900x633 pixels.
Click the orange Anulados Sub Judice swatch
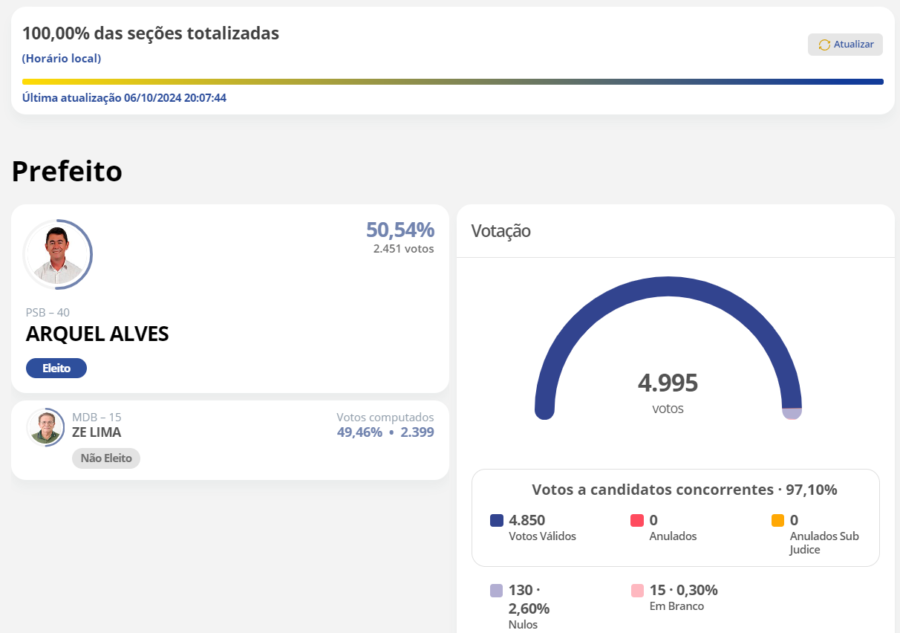click(778, 521)
